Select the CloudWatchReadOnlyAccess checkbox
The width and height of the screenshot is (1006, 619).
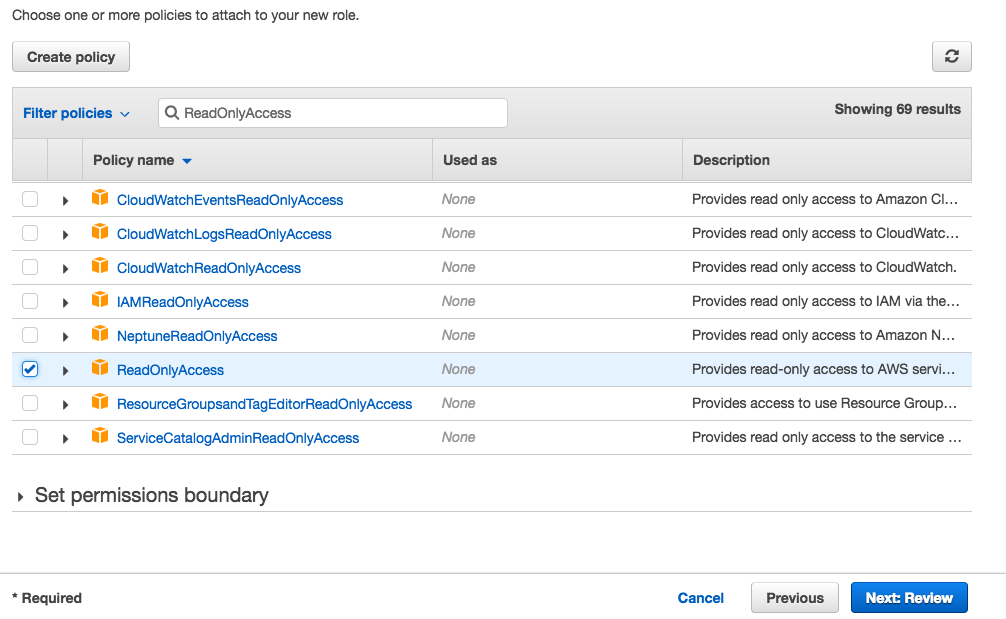pyautogui.click(x=30, y=267)
